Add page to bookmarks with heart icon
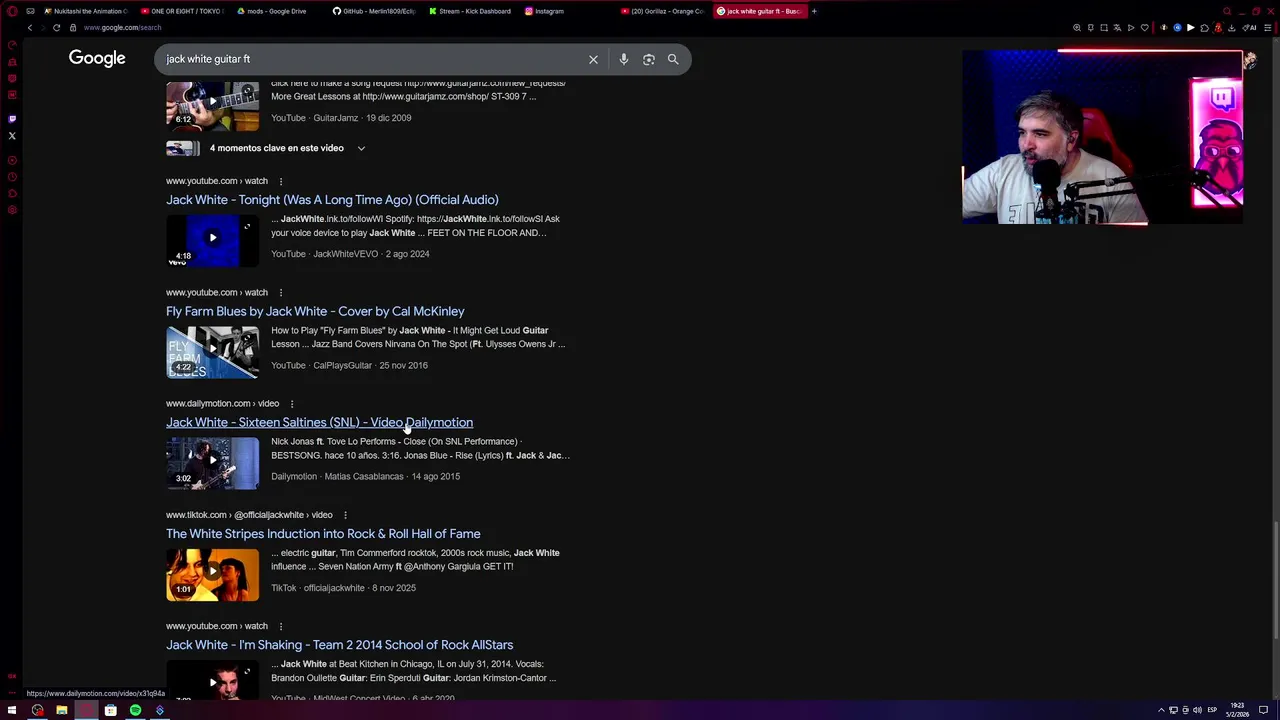1280x720 pixels. point(1145,28)
